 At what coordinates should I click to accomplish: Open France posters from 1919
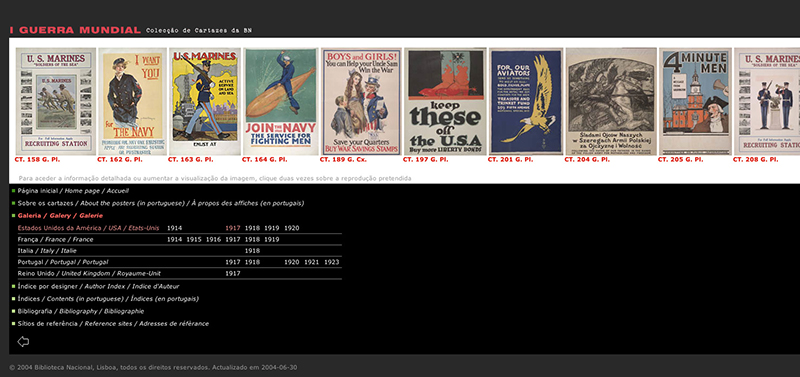click(272, 239)
